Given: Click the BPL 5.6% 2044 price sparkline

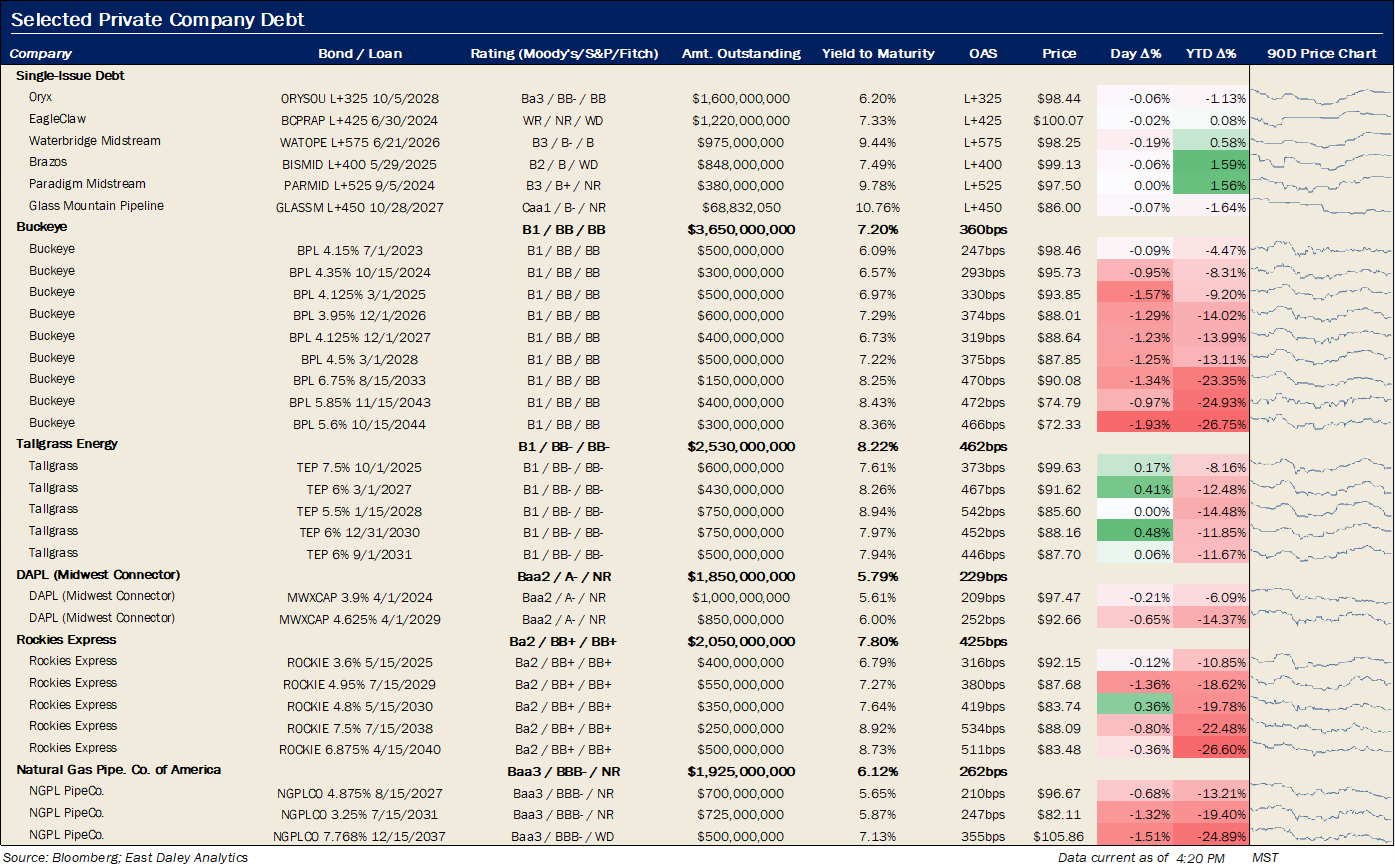Looking at the screenshot, I should click(x=1322, y=423).
